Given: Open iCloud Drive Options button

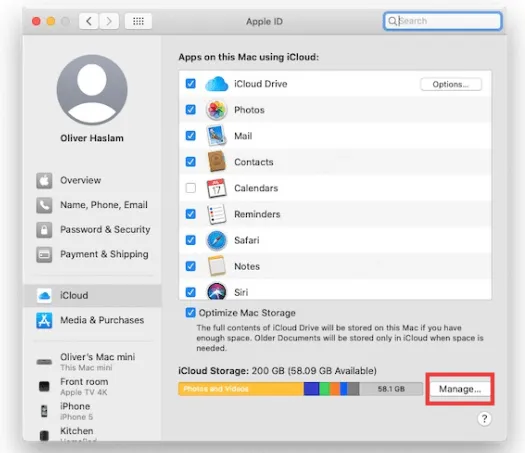Looking at the screenshot, I should (x=451, y=84).
